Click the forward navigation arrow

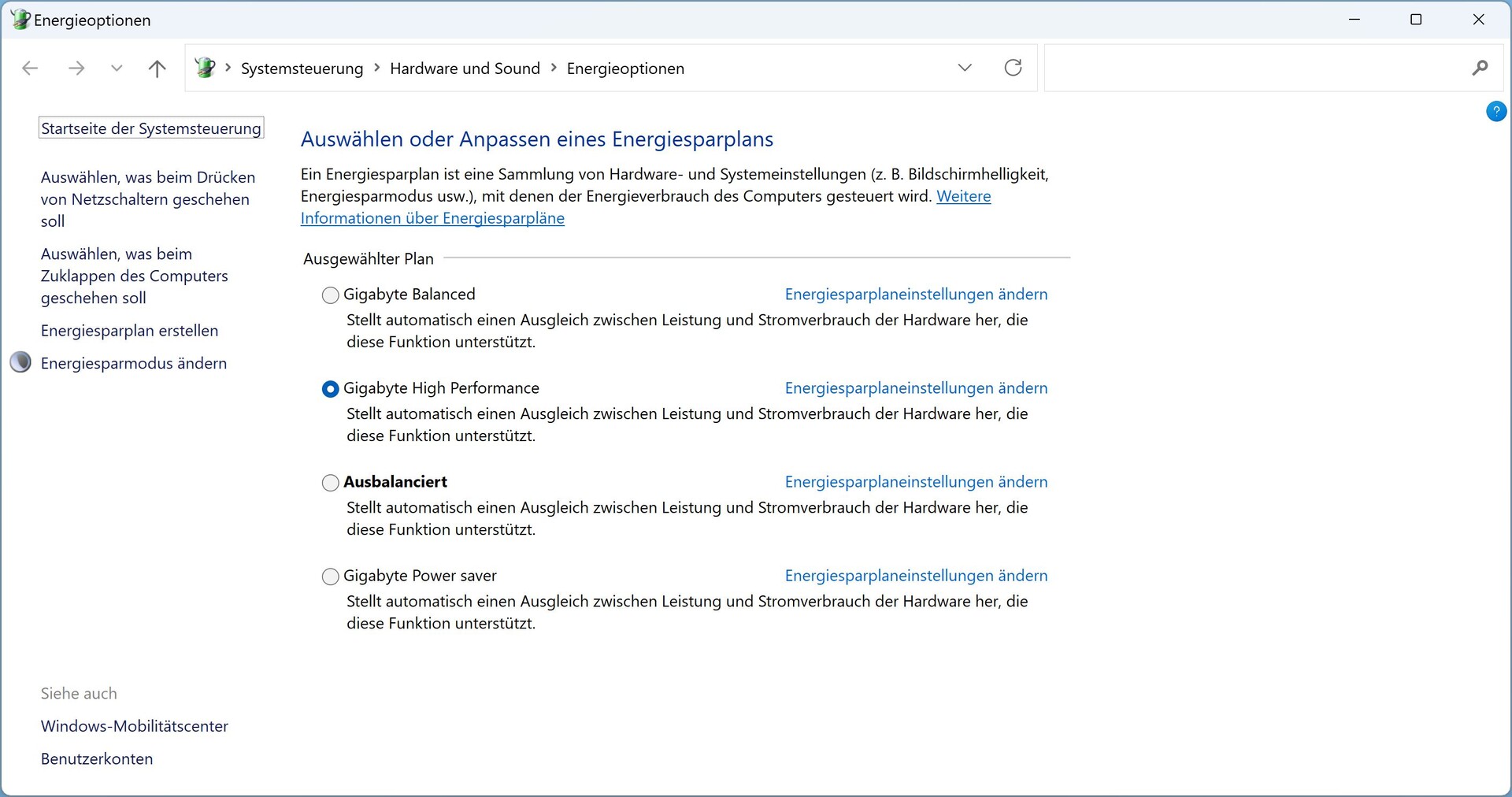[x=76, y=69]
